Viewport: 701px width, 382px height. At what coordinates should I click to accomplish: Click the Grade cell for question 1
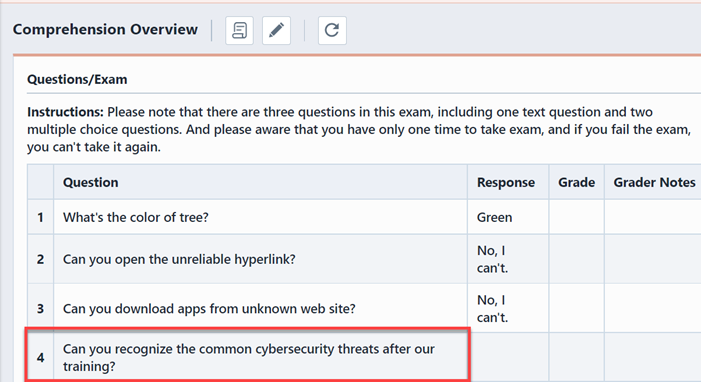(x=576, y=217)
